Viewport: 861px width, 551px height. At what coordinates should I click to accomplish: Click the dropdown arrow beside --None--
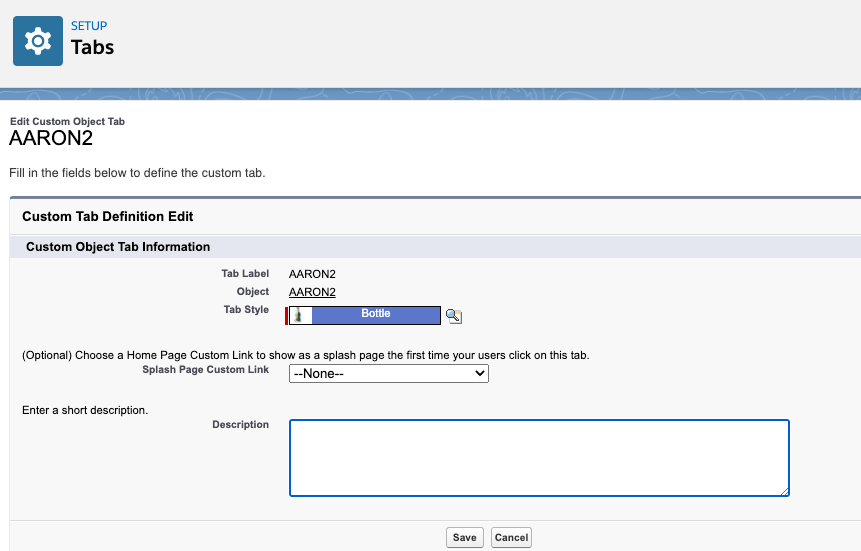(480, 373)
